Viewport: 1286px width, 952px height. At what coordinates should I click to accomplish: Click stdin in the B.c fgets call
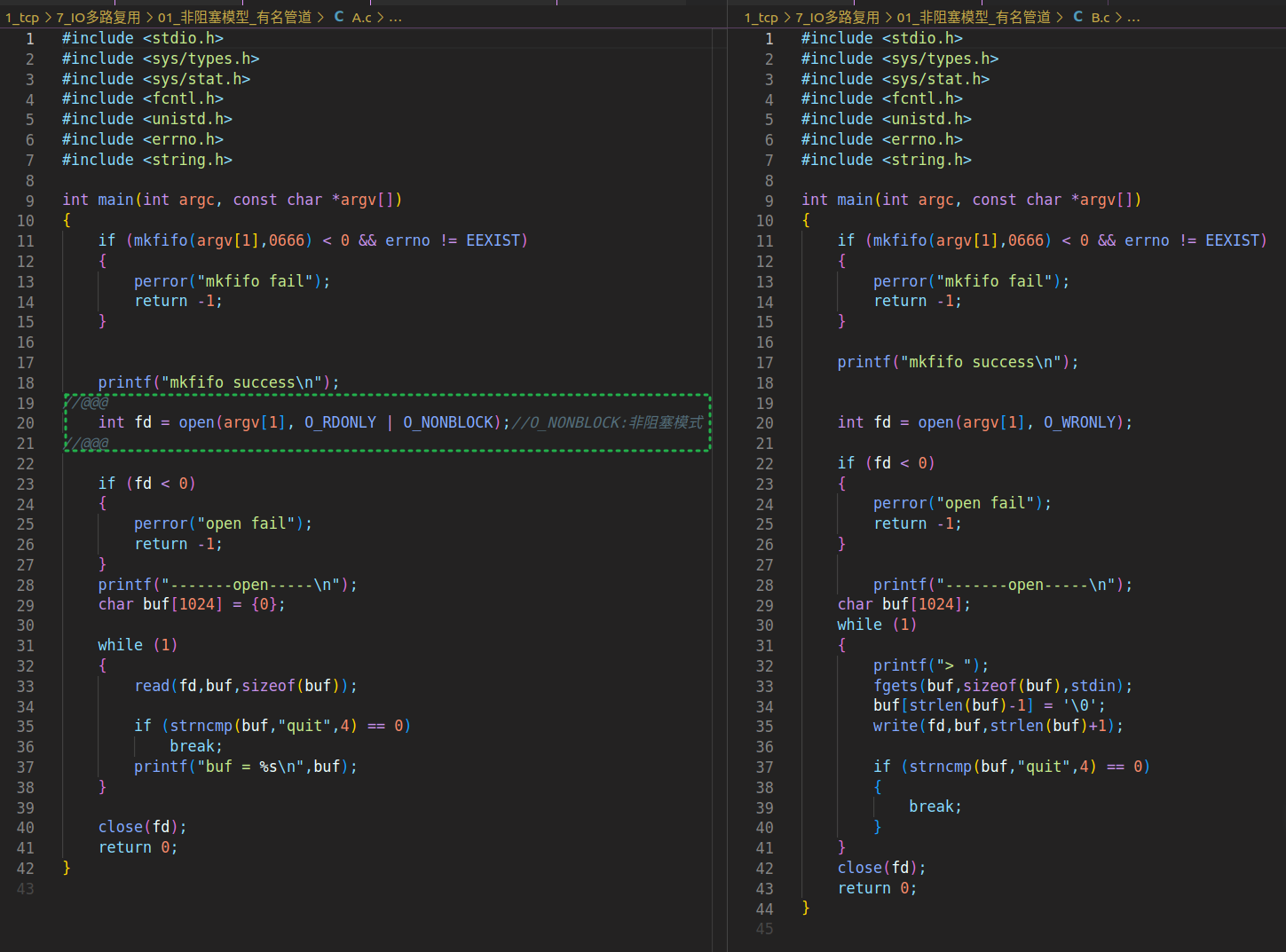pyautogui.click(x=1093, y=686)
